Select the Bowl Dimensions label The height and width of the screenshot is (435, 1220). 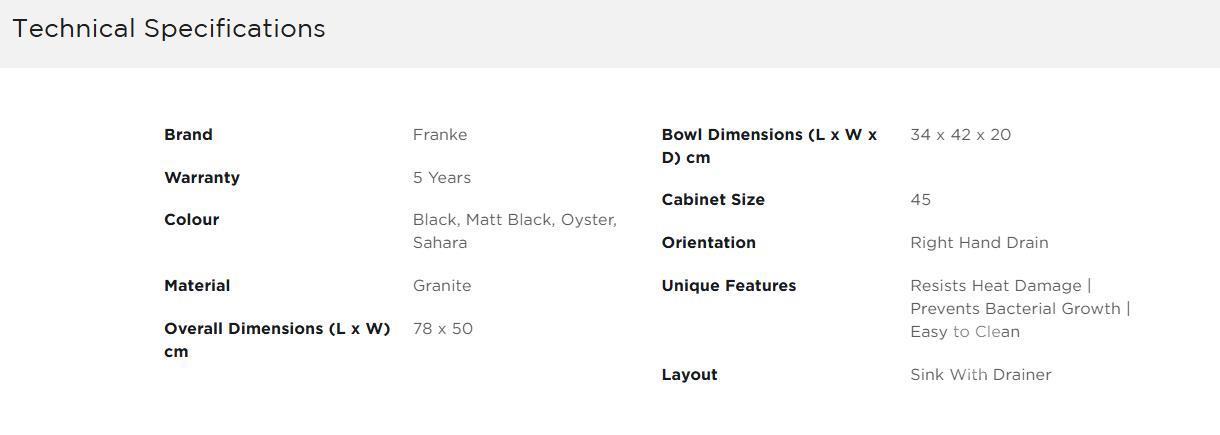(x=769, y=146)
